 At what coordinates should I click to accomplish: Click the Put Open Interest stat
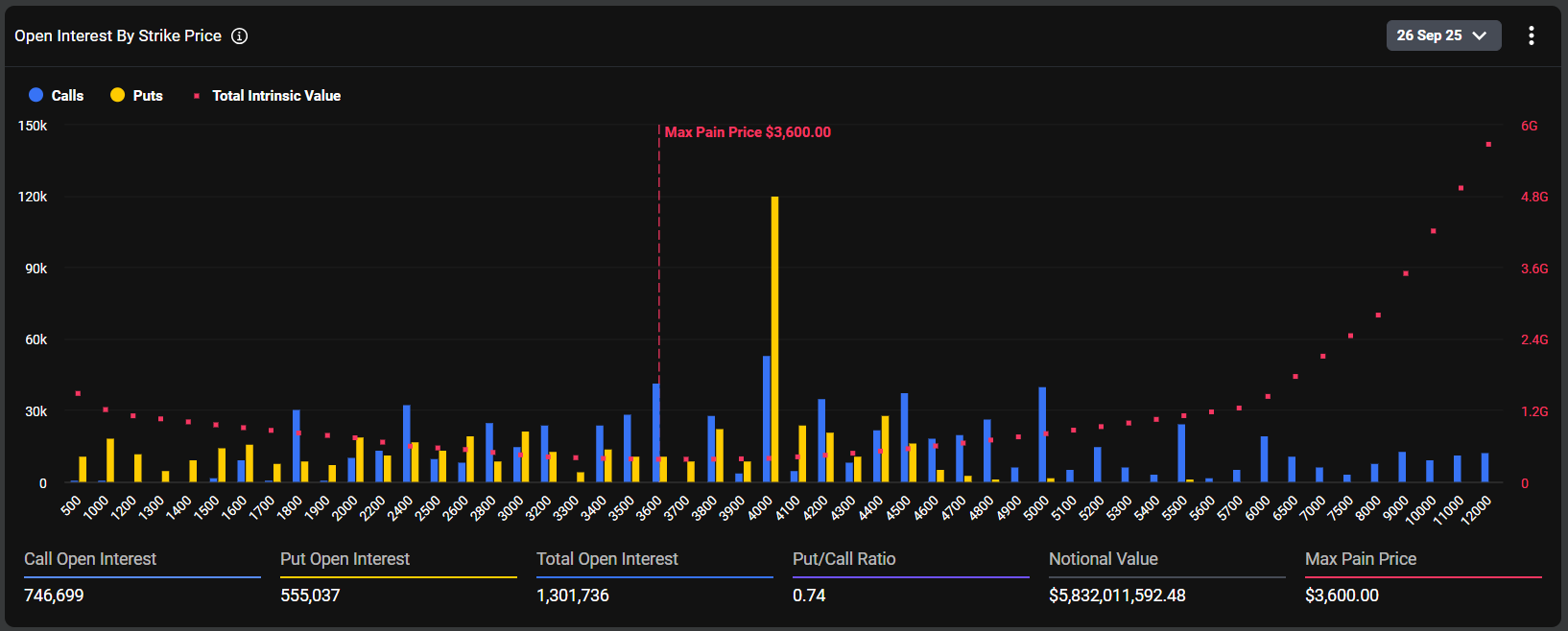[344, 559]
